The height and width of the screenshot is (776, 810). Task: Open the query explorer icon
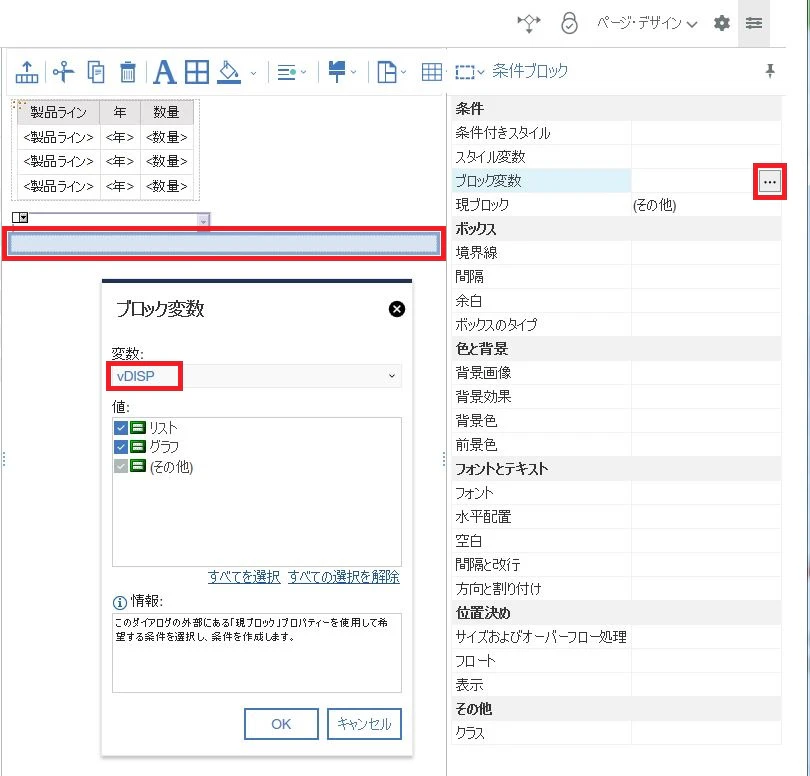[528, 23]
